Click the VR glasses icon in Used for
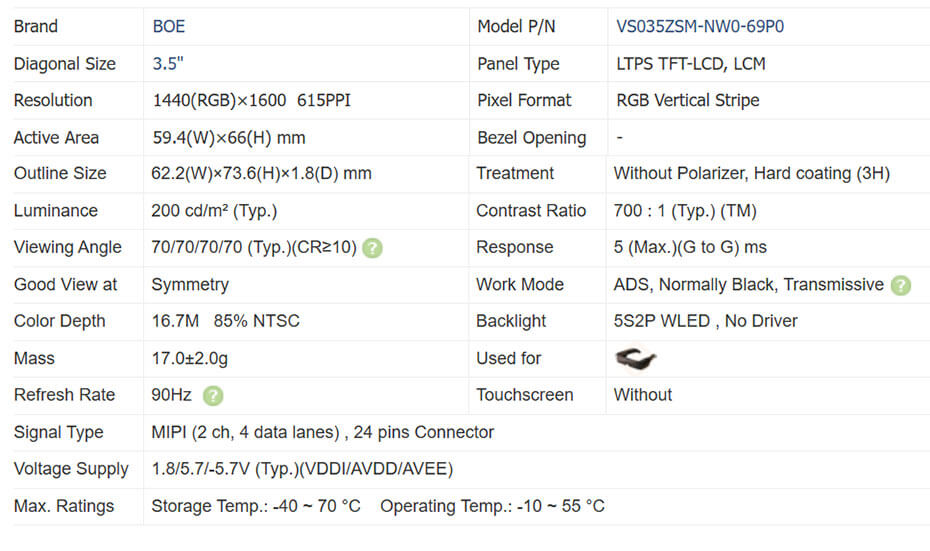This screenshot has width=930, height=551. [x=635, y=358]
